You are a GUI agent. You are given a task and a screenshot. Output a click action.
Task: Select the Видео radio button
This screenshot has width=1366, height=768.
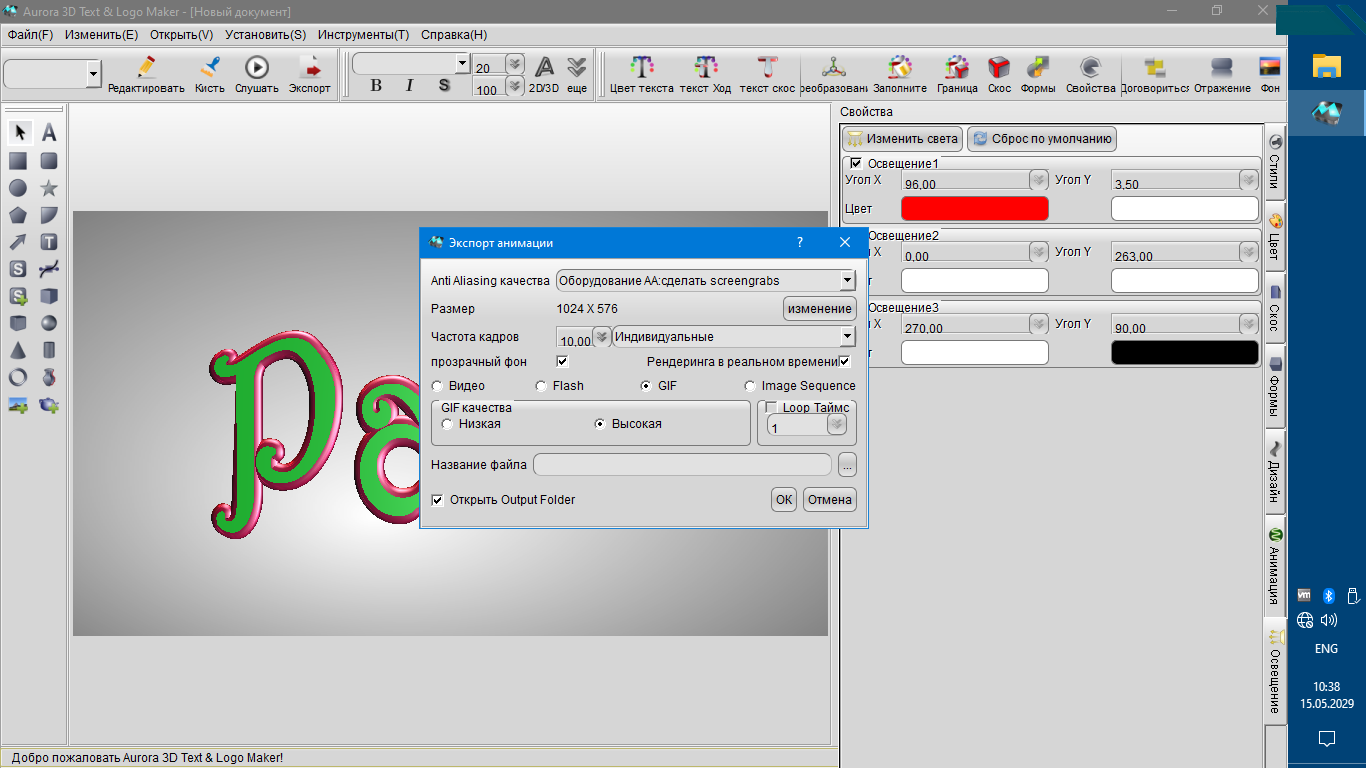coord(437,386)
